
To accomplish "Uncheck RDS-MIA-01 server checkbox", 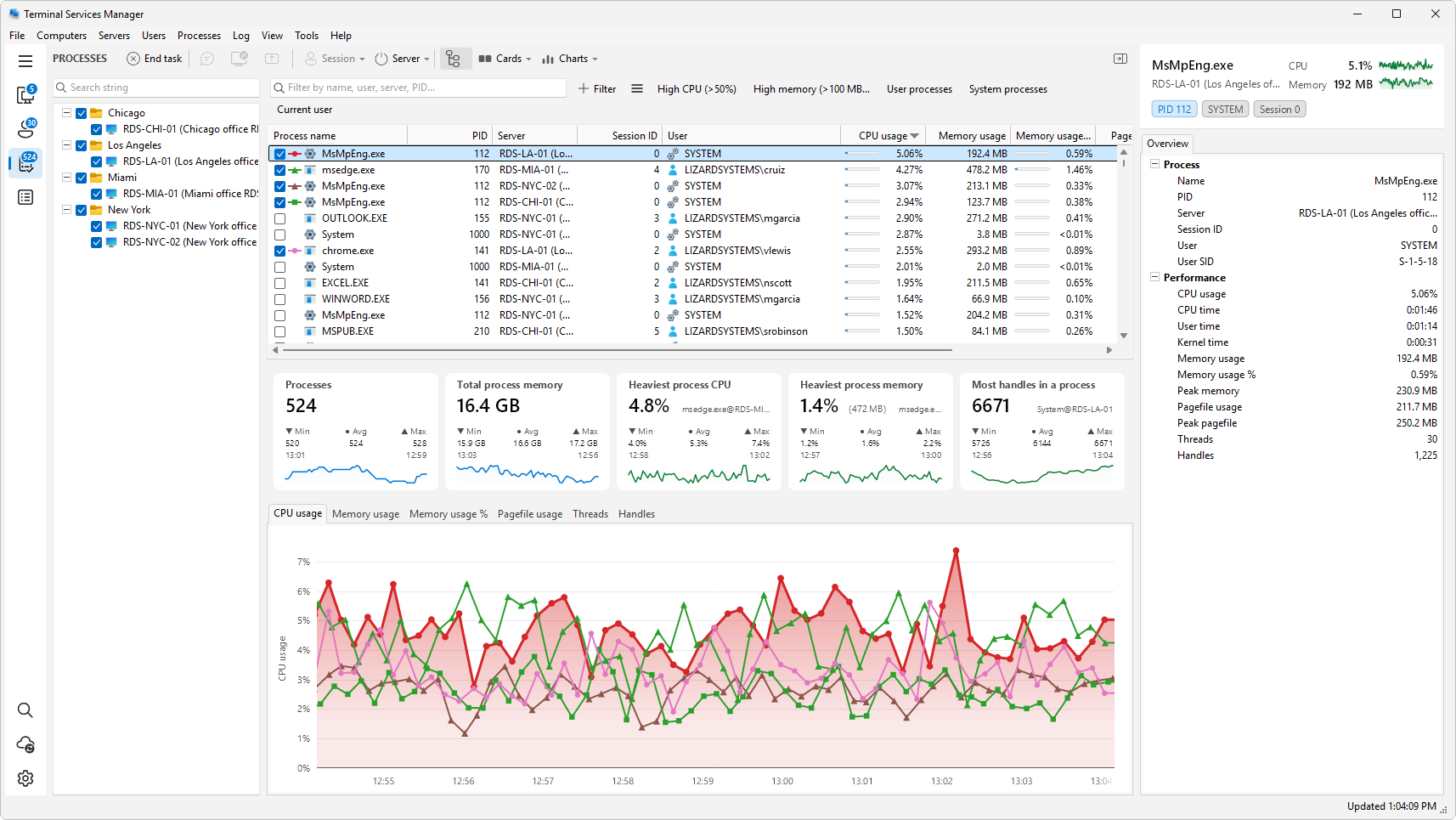I will click(97, 194).
